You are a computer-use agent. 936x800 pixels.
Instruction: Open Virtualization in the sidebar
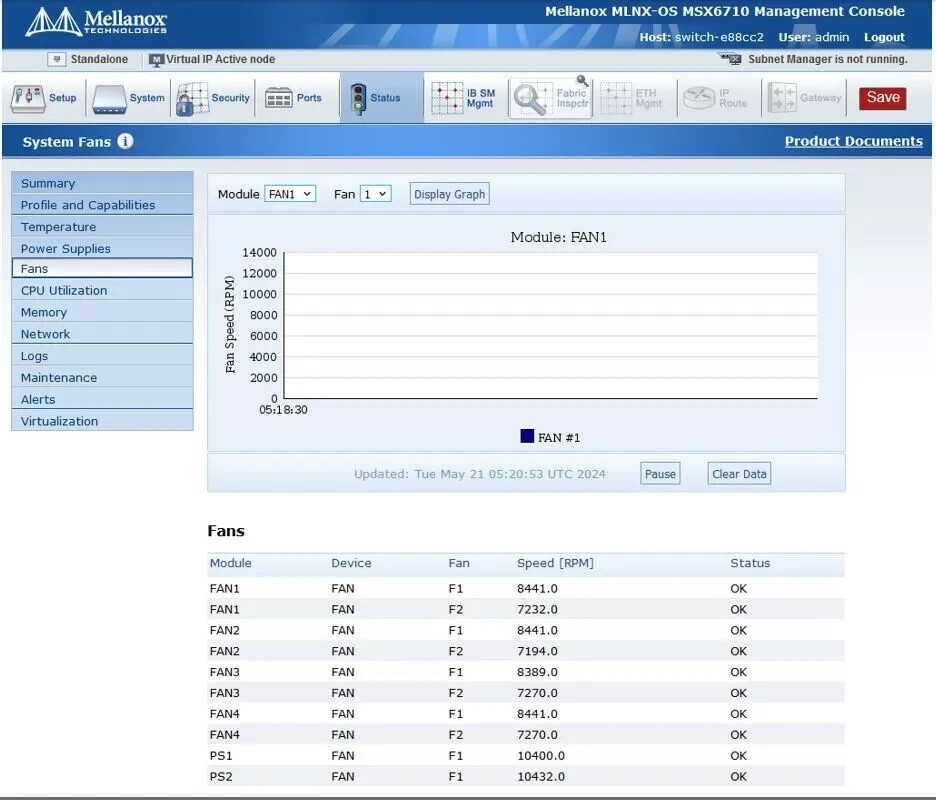[102, 421]
